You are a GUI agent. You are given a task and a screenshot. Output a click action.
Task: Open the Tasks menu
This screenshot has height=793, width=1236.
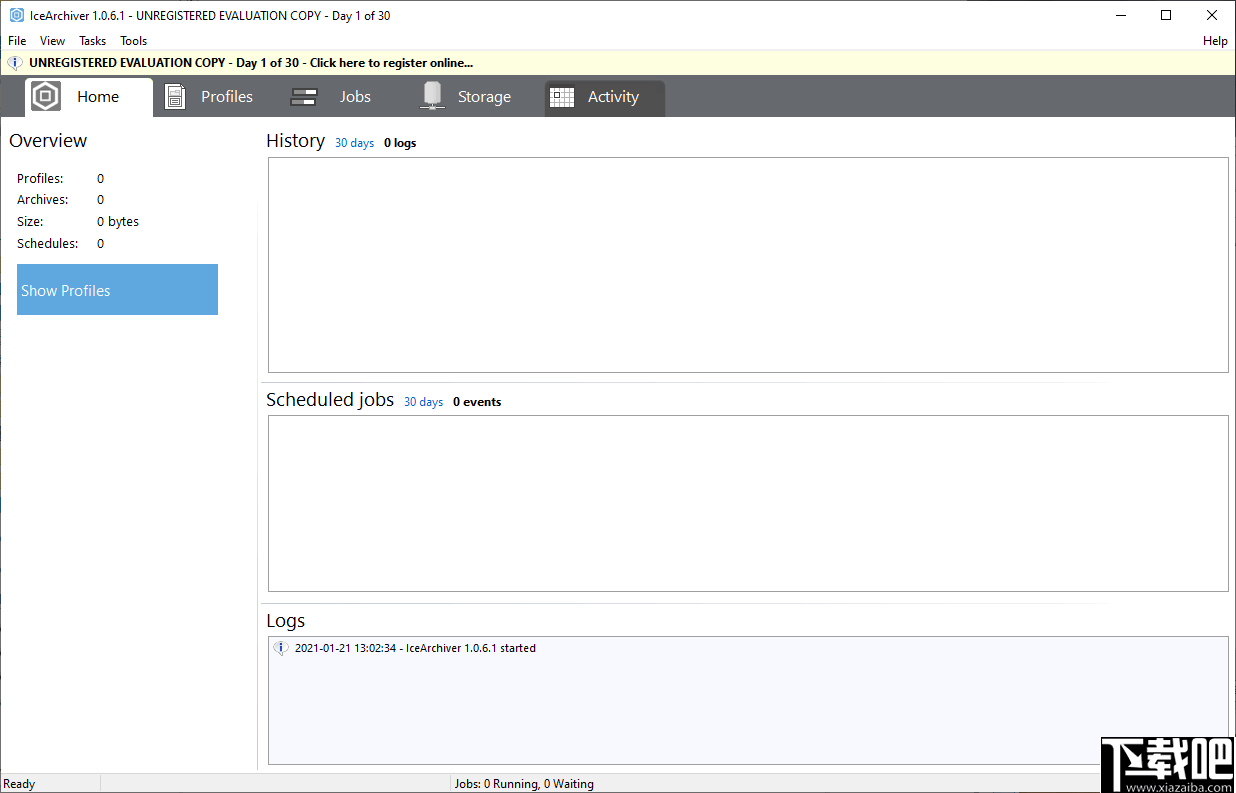[93, 41]
